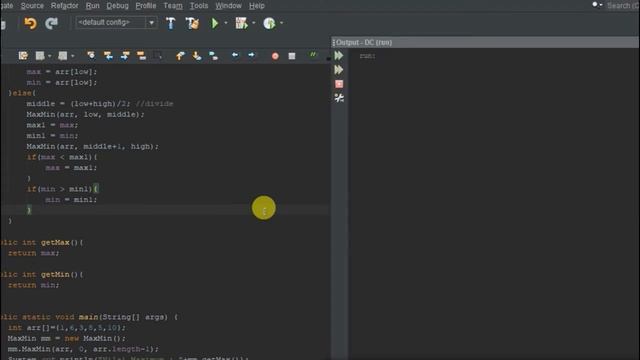The height and width of the screenshot is (360, 640).
Task: Expand the Debug Project arrow dropdown
Action: 253,23
